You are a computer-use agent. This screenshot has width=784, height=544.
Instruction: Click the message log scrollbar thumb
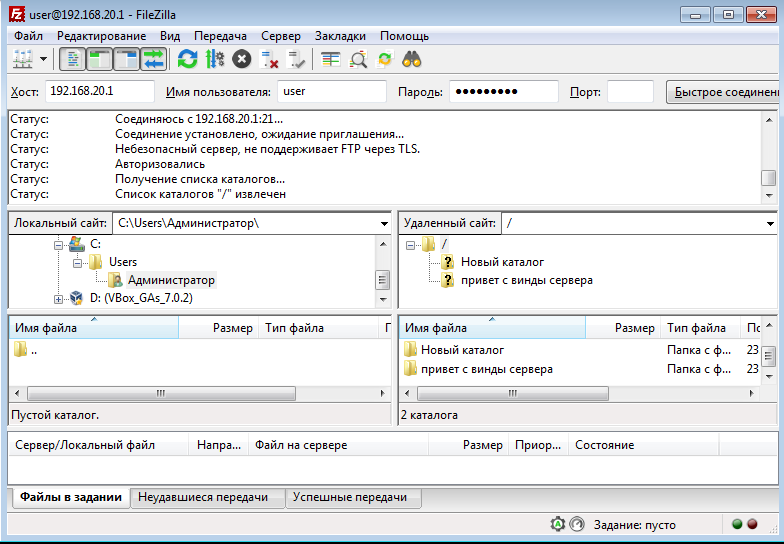[x=769, y=178]
